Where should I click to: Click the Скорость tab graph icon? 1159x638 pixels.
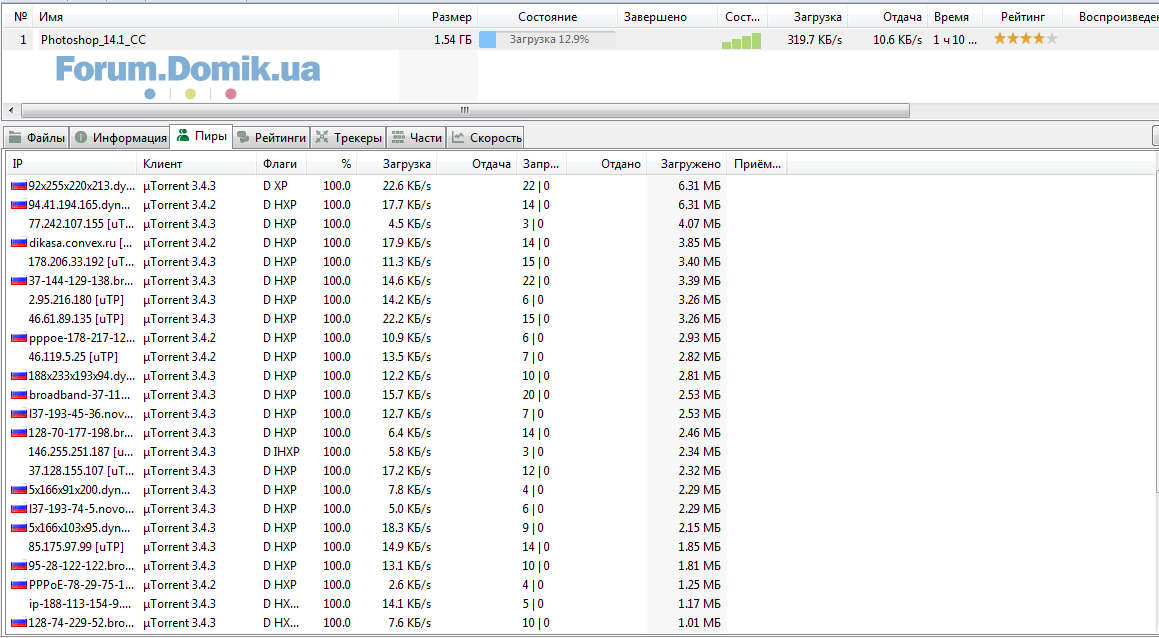point(458,138)
